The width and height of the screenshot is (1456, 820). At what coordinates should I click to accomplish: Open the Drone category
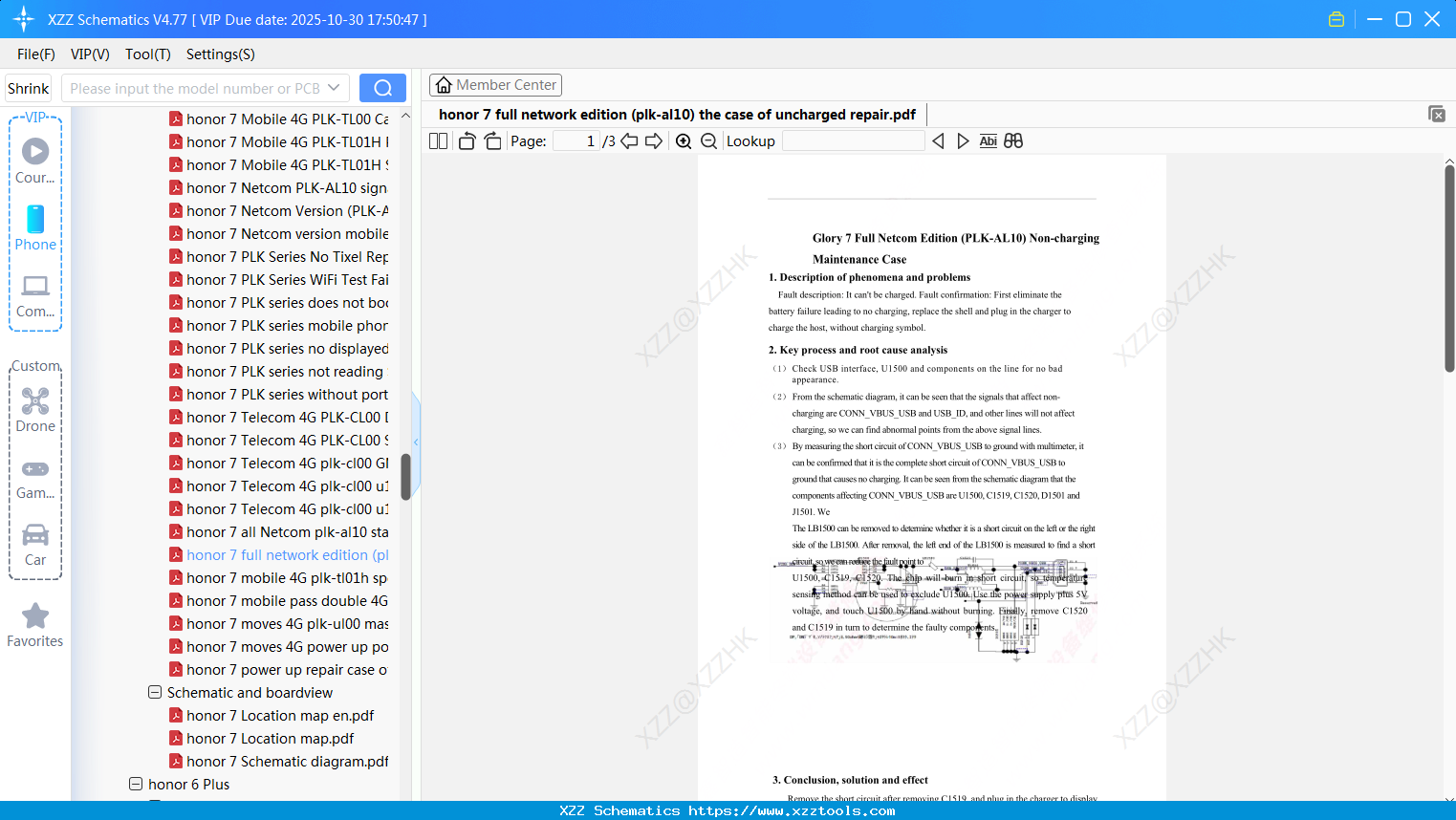point(35,410)
